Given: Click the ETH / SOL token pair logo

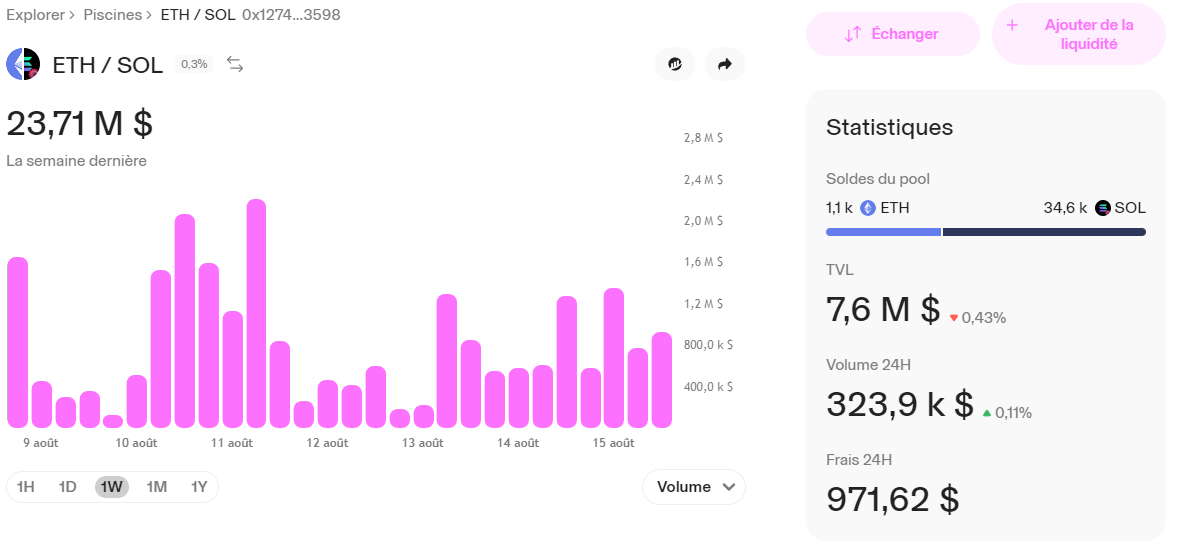Looking at the screenshot, I should pos(23,65).
